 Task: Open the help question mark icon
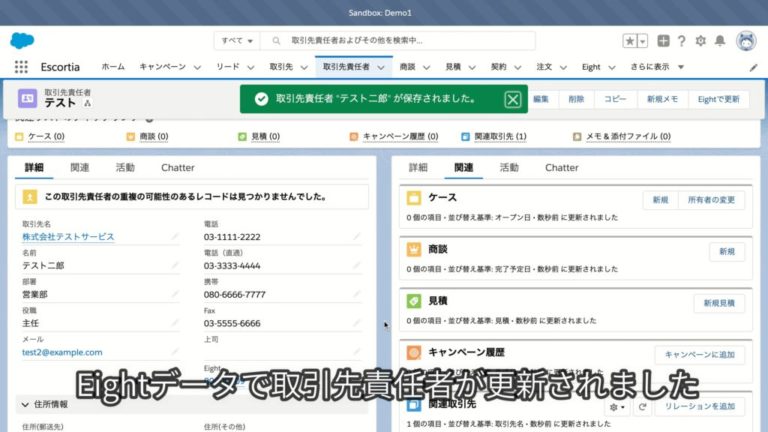[681, 41]
